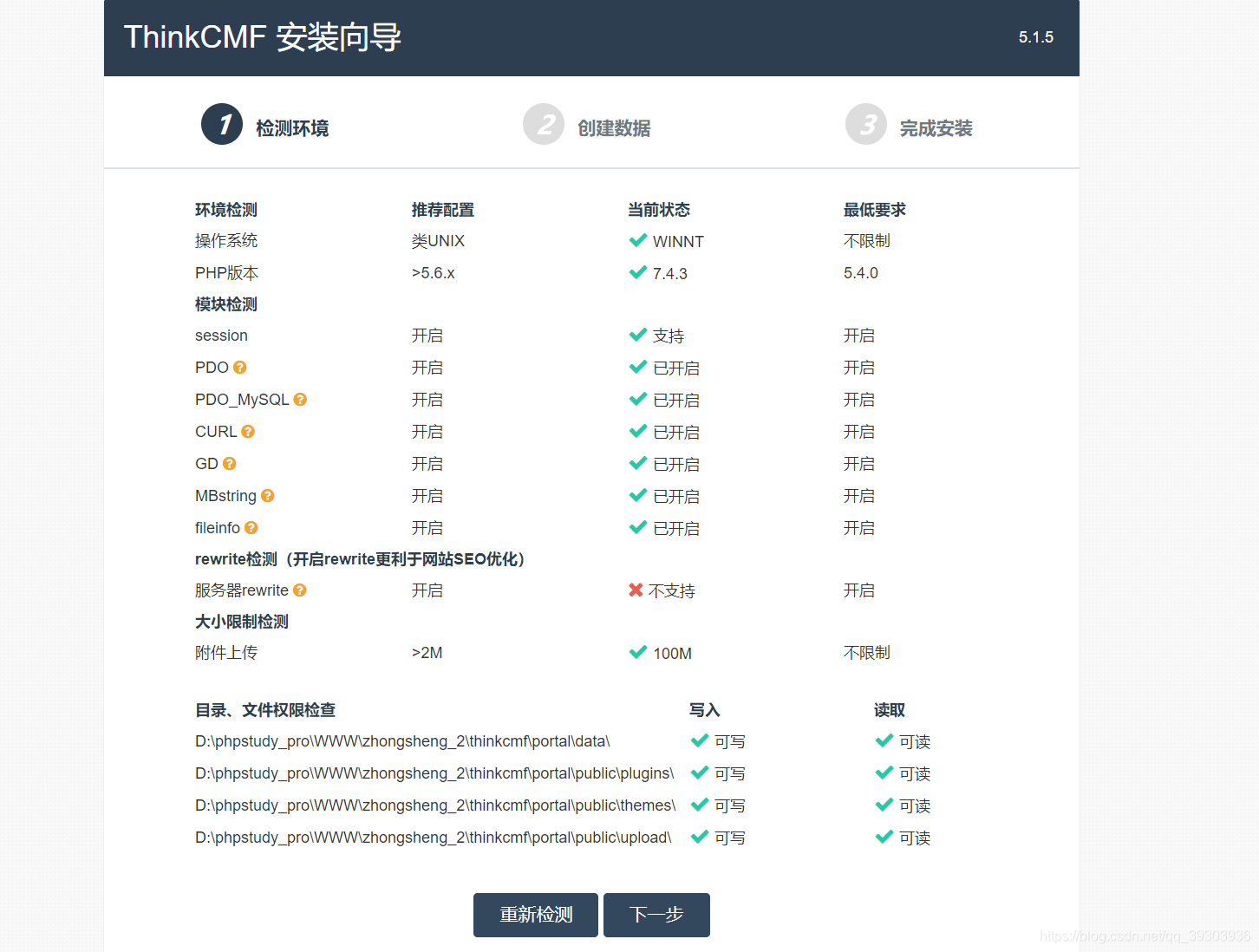This screenshot has height=952, width=1259.
Task: Click the green checkmark next to 100M
Action: pos(638,652)
